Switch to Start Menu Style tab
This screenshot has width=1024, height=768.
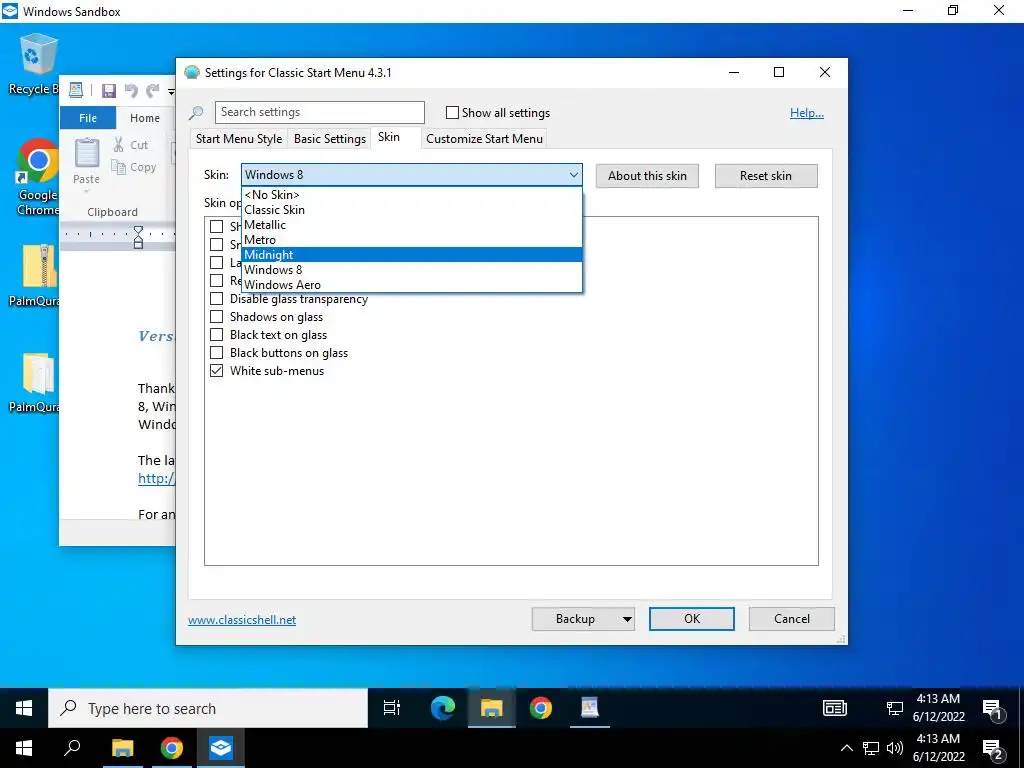click(238, 138)
